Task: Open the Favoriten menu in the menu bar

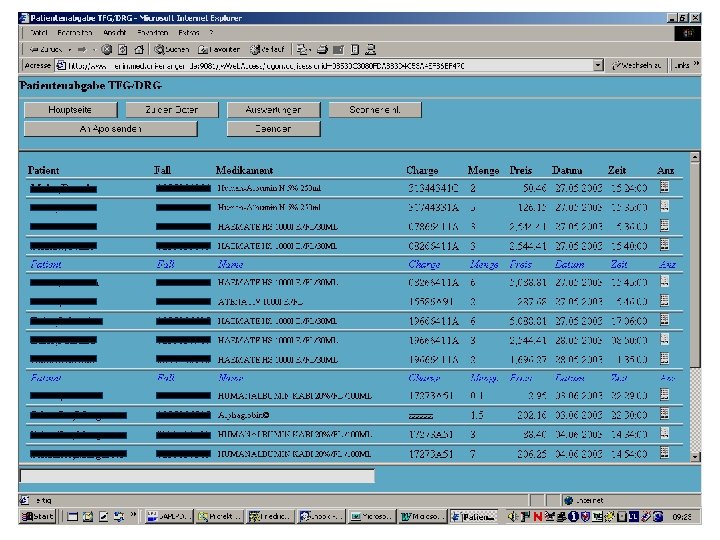Action: point(153,33)
